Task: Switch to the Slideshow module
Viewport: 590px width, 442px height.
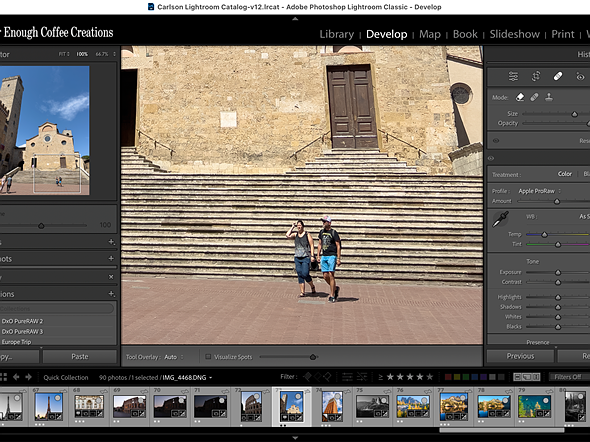Action: tap(514, 34)
